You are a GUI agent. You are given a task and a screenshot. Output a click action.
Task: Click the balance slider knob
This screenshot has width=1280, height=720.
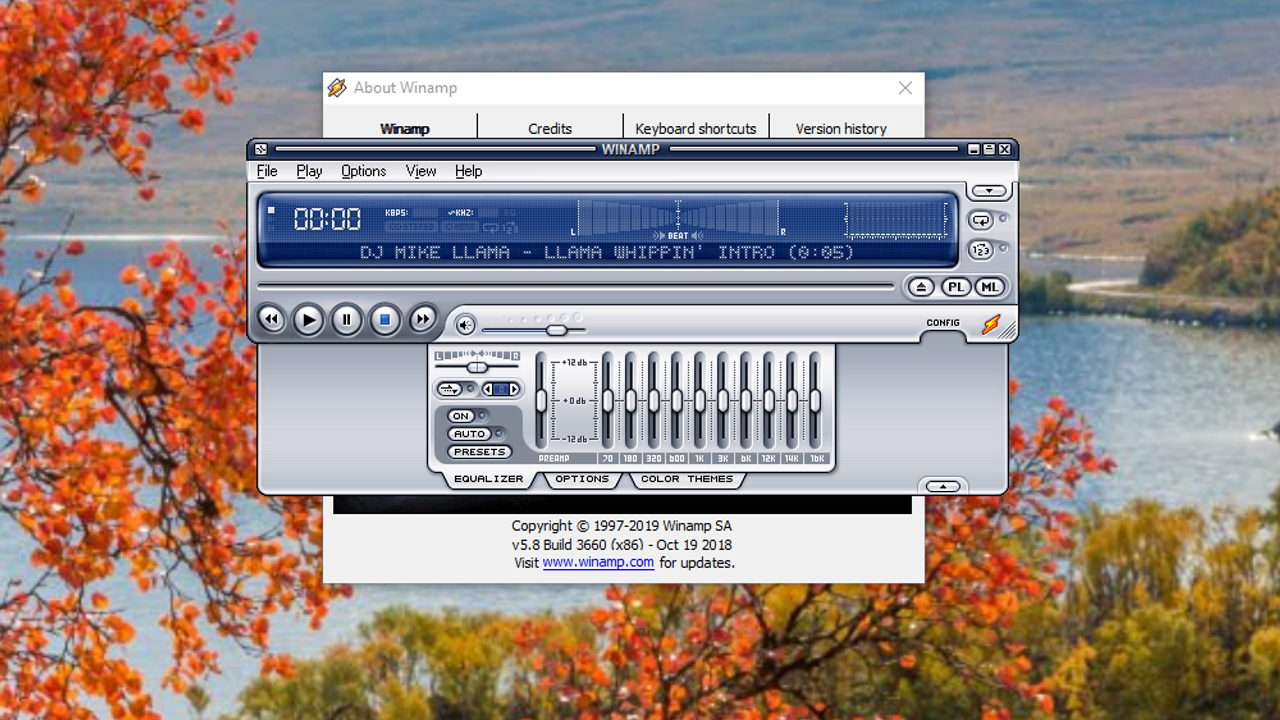(477, 367)
